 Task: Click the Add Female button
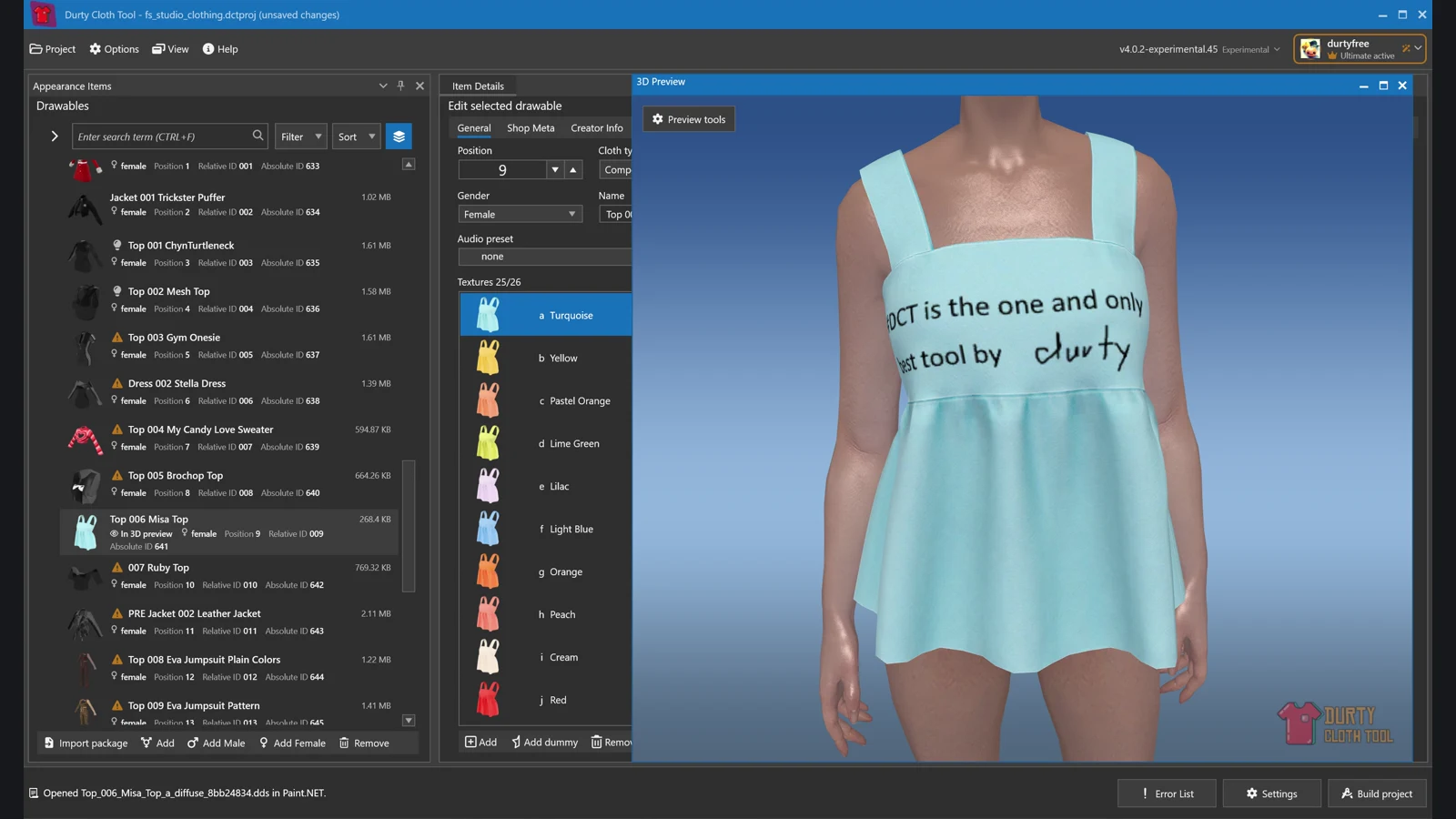pos(292,743)
